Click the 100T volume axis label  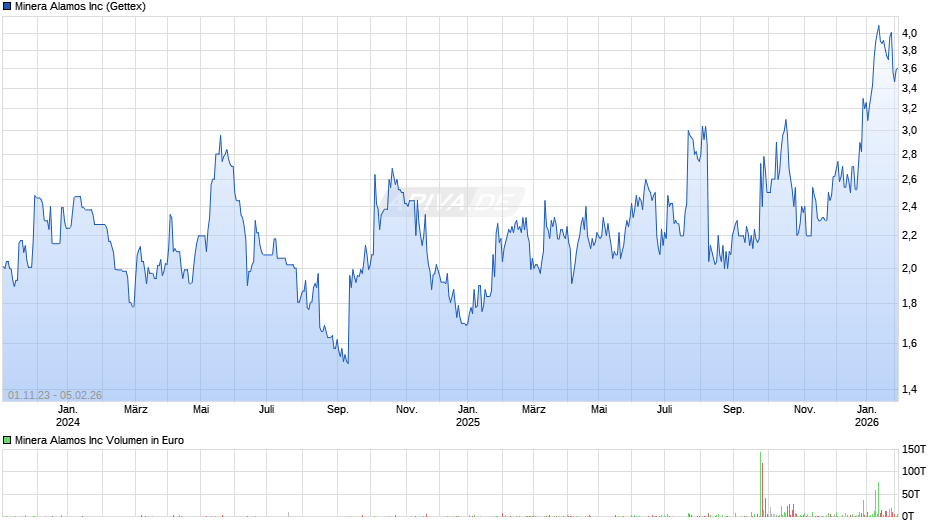(x=914, y=471)
